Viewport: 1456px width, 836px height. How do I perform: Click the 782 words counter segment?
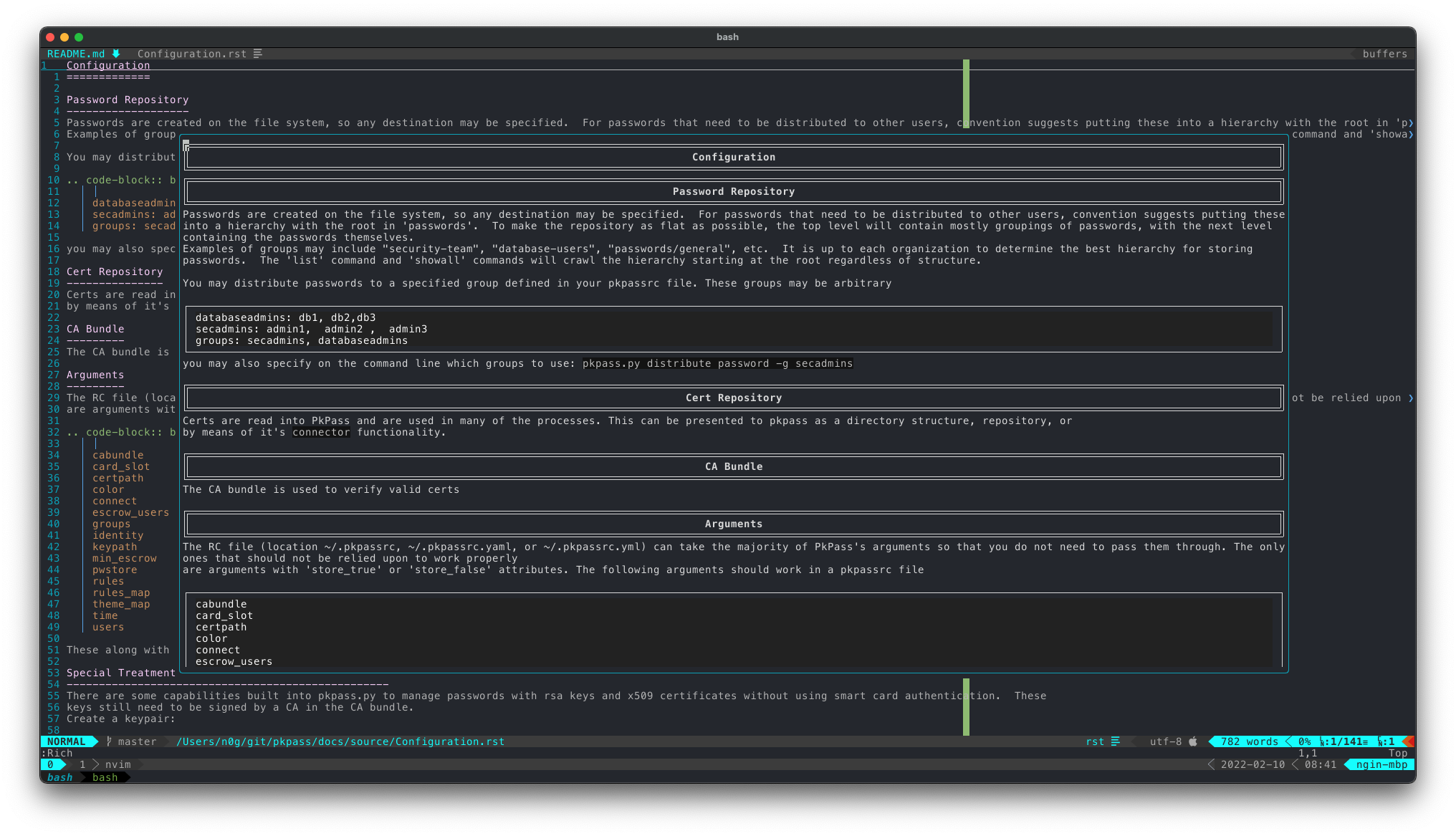(1249, 741)
